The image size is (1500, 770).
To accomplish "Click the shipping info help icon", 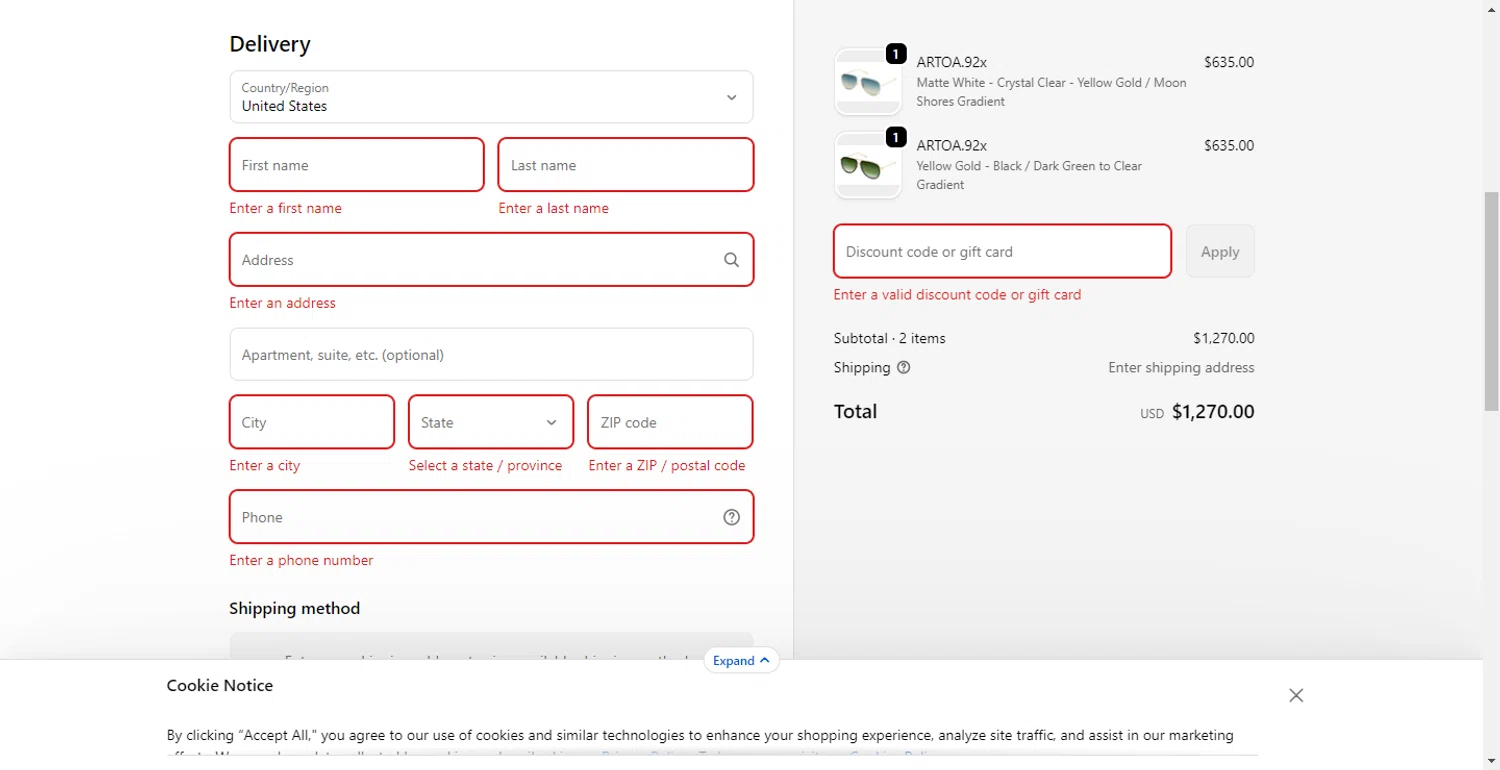I will click(904, 367).
